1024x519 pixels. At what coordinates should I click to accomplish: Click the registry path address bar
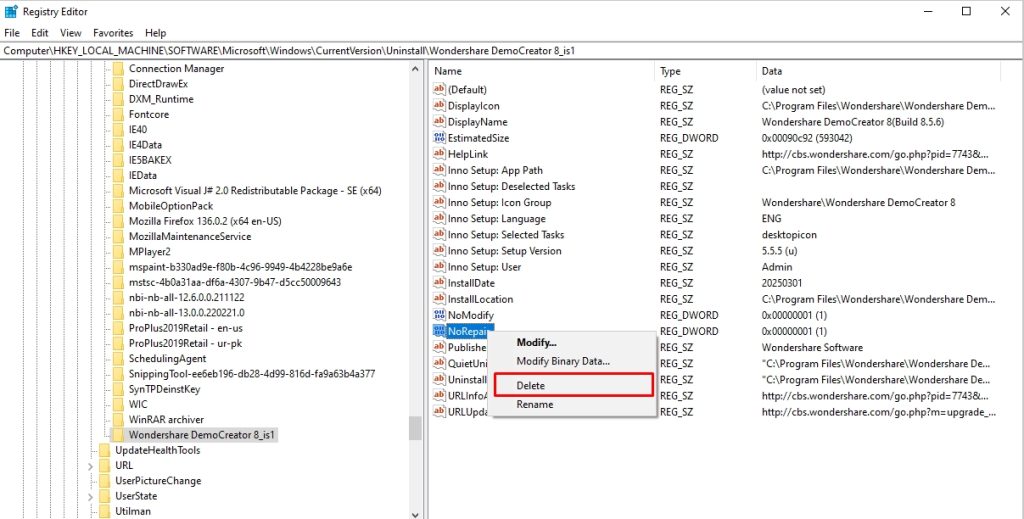coord(512,51)
